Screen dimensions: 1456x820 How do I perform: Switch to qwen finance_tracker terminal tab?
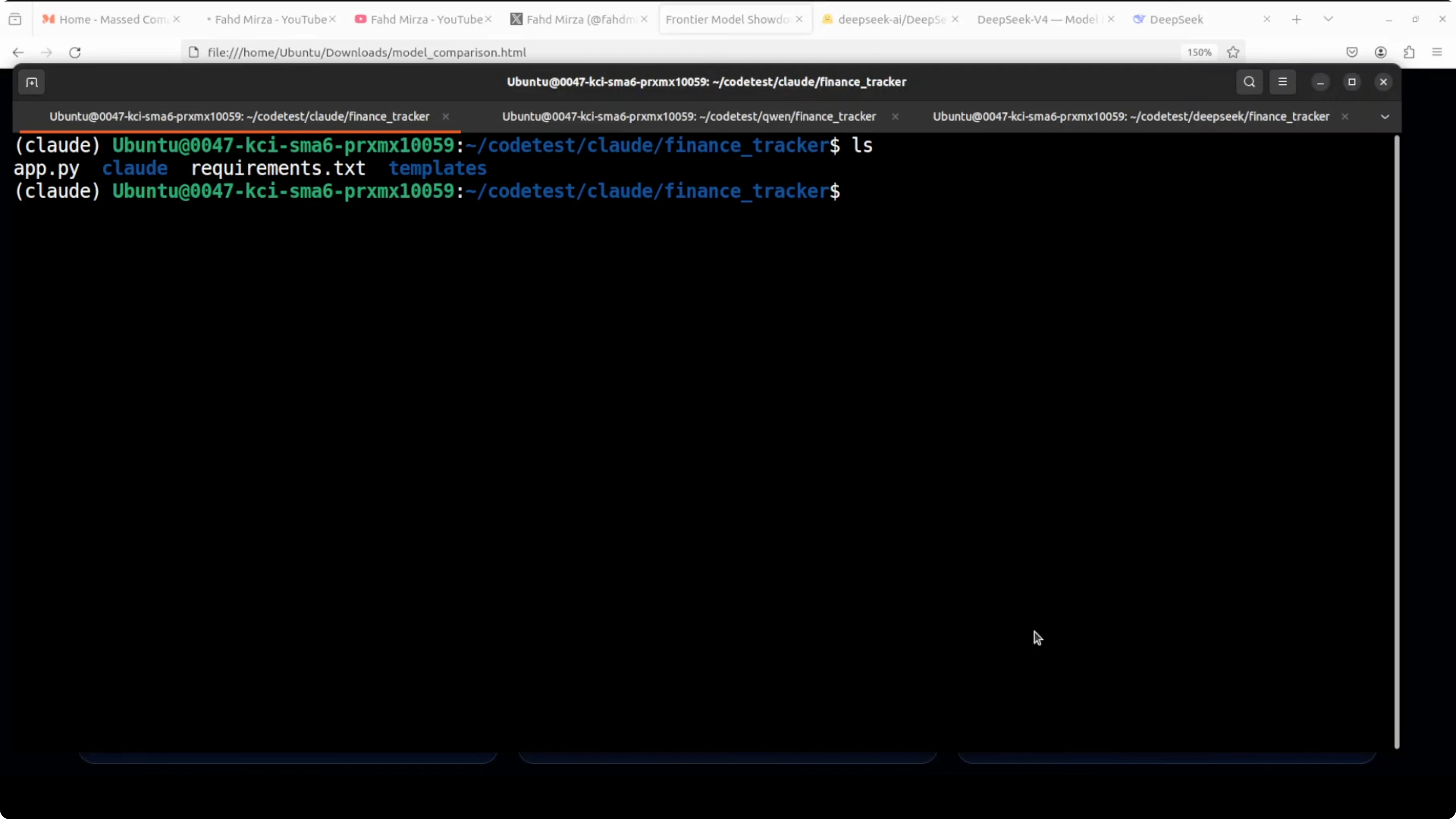point(689,117)
